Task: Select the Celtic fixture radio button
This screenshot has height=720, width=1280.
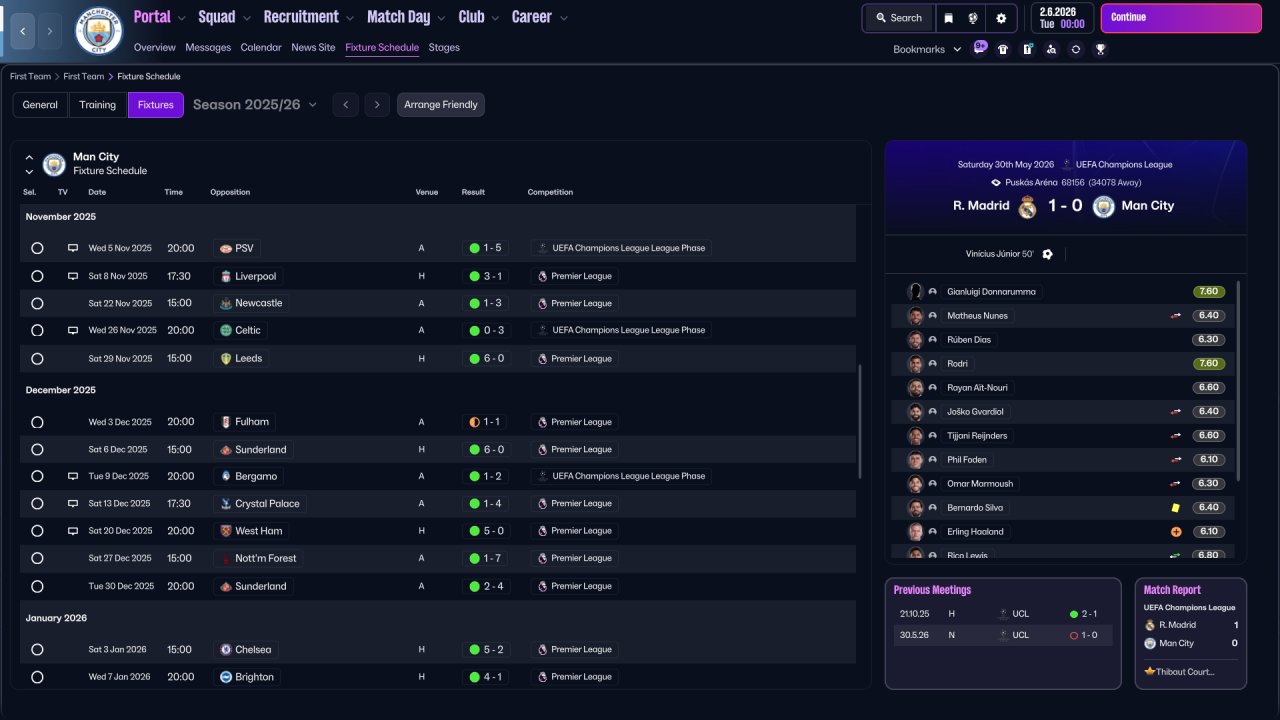Action: 37,330
